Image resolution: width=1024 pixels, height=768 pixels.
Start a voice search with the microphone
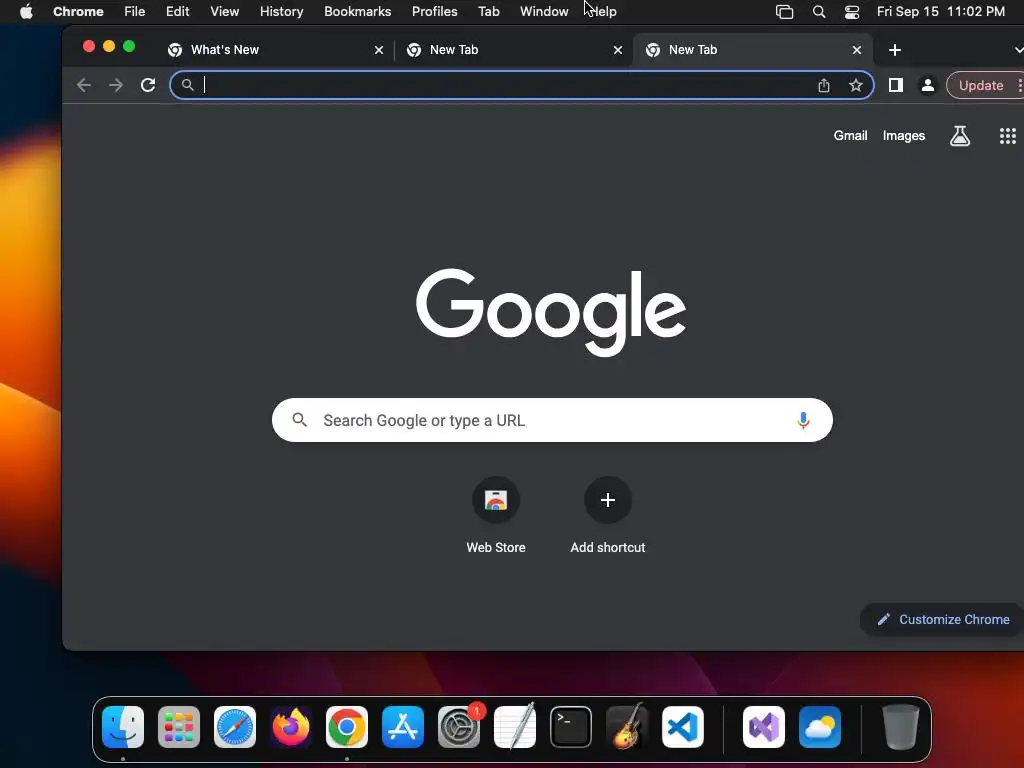[803, 420]
